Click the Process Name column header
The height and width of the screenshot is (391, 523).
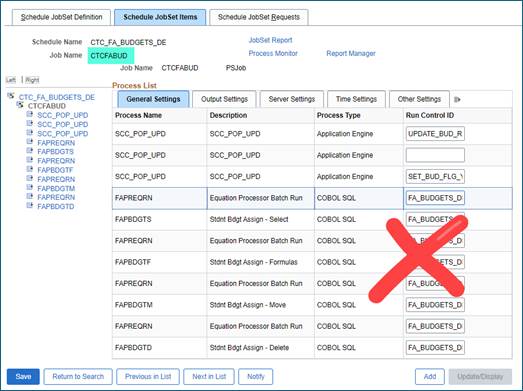[x=138, y=115]
